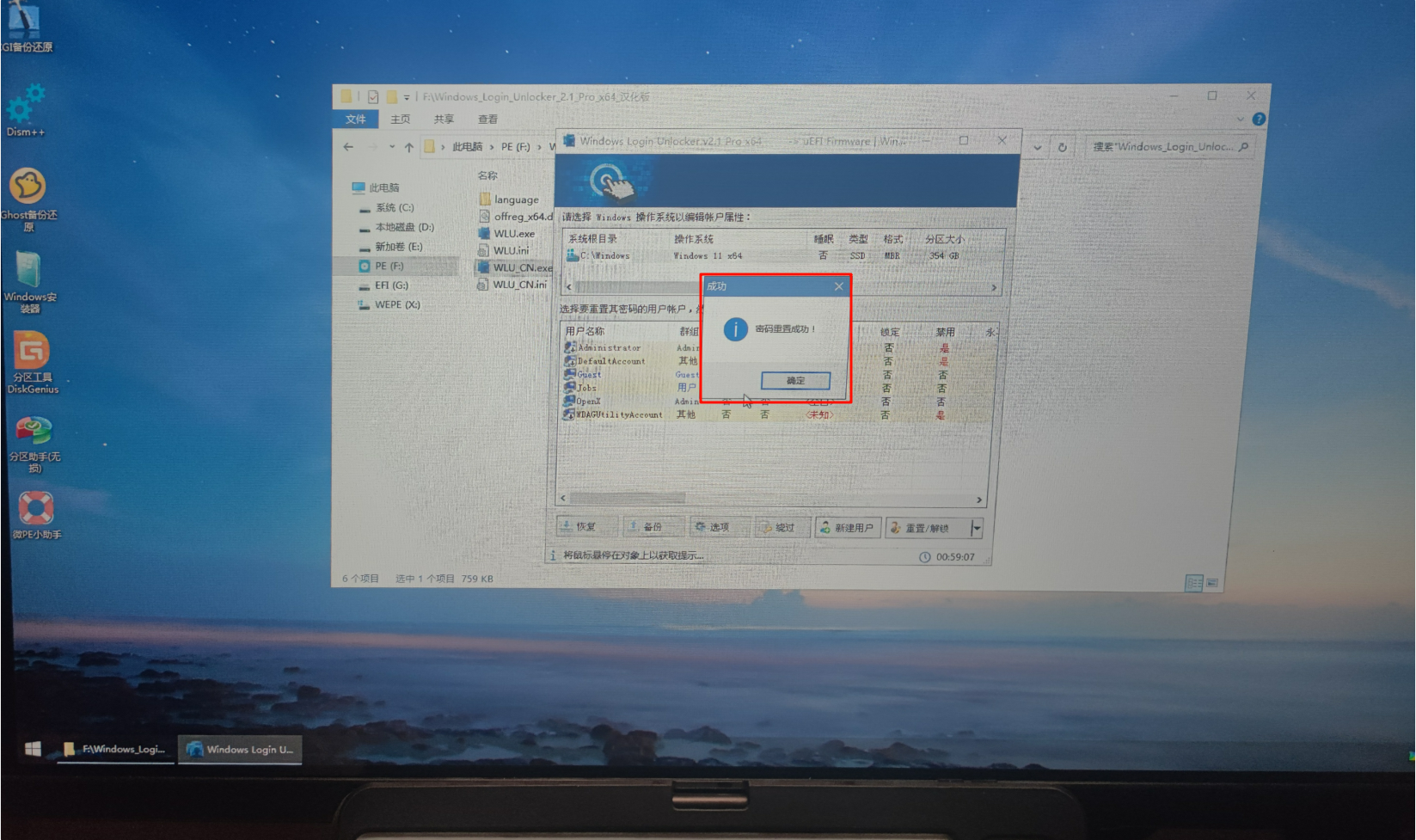Click the 用户名称 column header
Viewport: 1416px width, 840px height.
(x=585, y=331)
